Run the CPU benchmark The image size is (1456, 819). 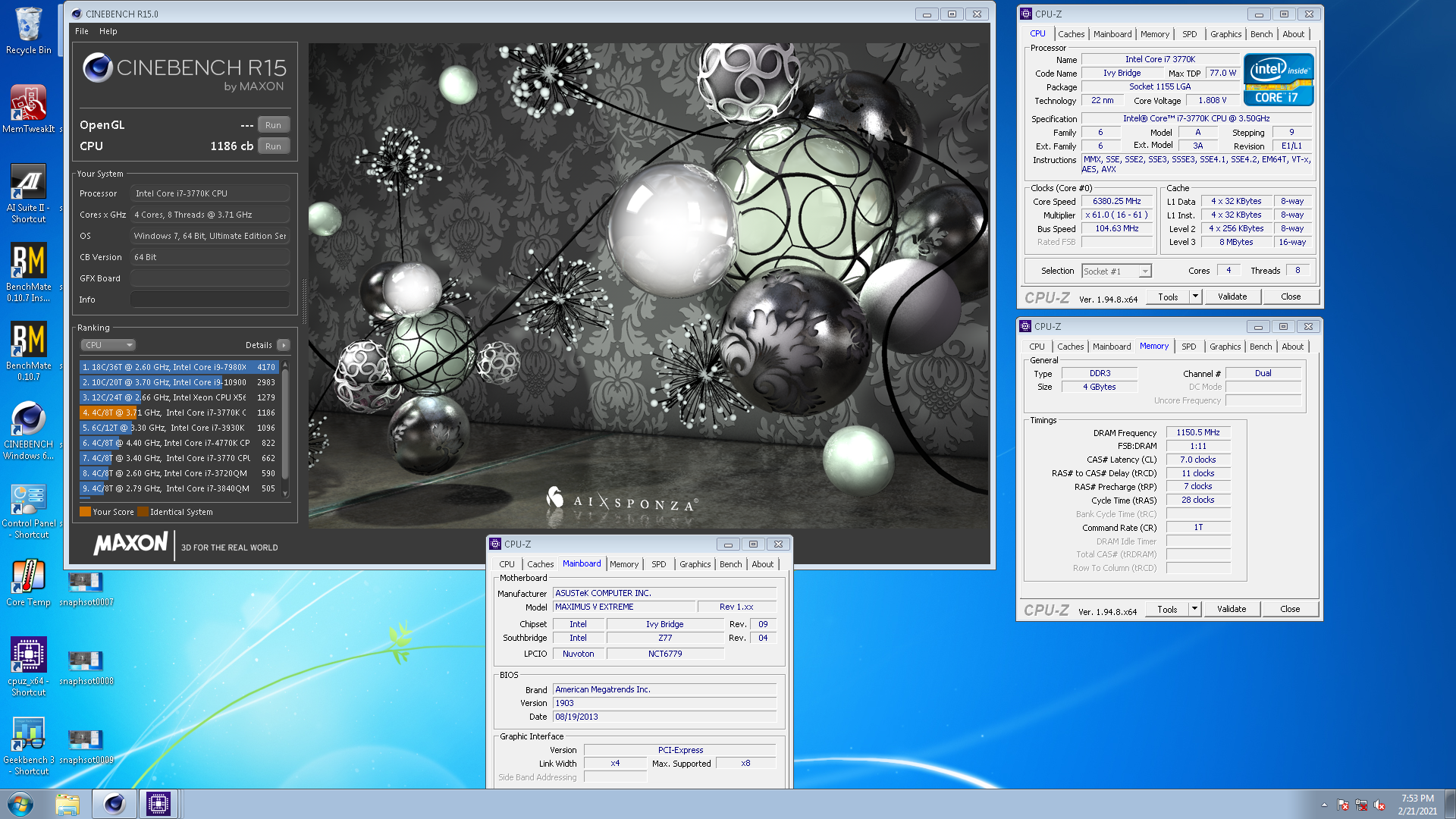274,146
